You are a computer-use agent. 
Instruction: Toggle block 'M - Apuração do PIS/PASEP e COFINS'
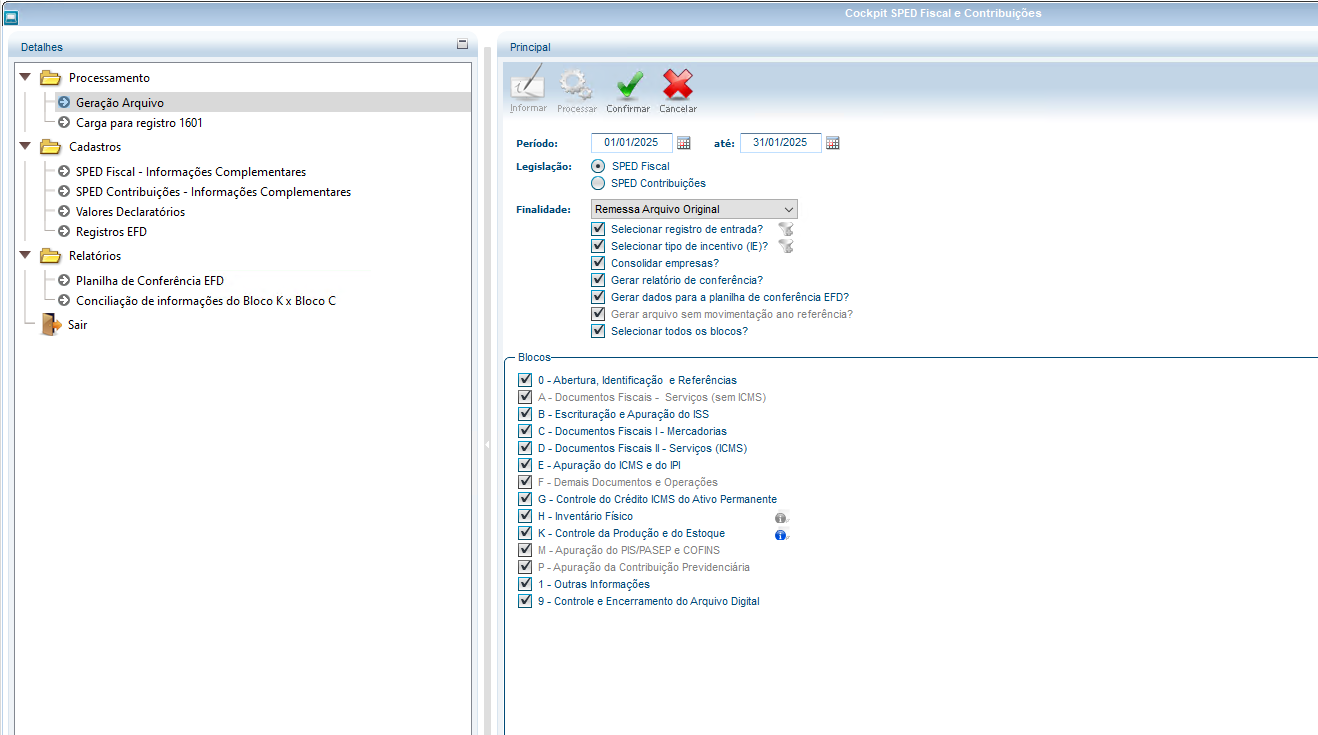525,550
